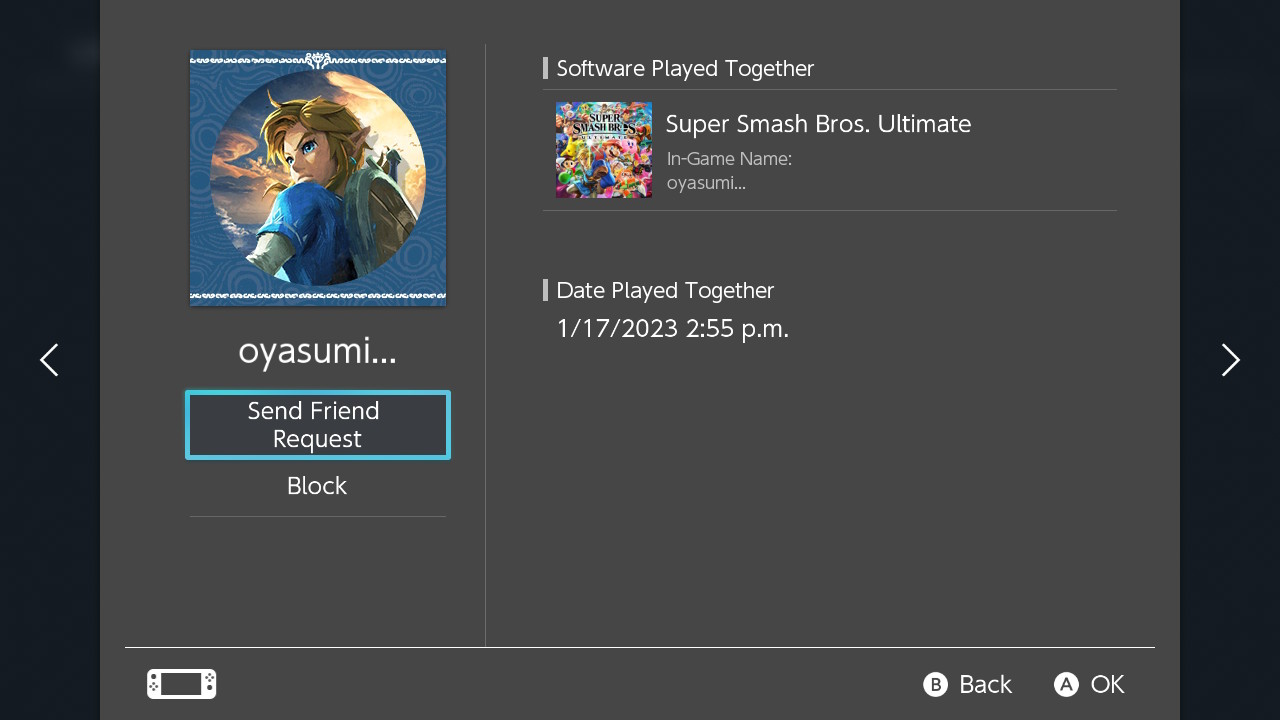Select the Block option

[317, 486]
